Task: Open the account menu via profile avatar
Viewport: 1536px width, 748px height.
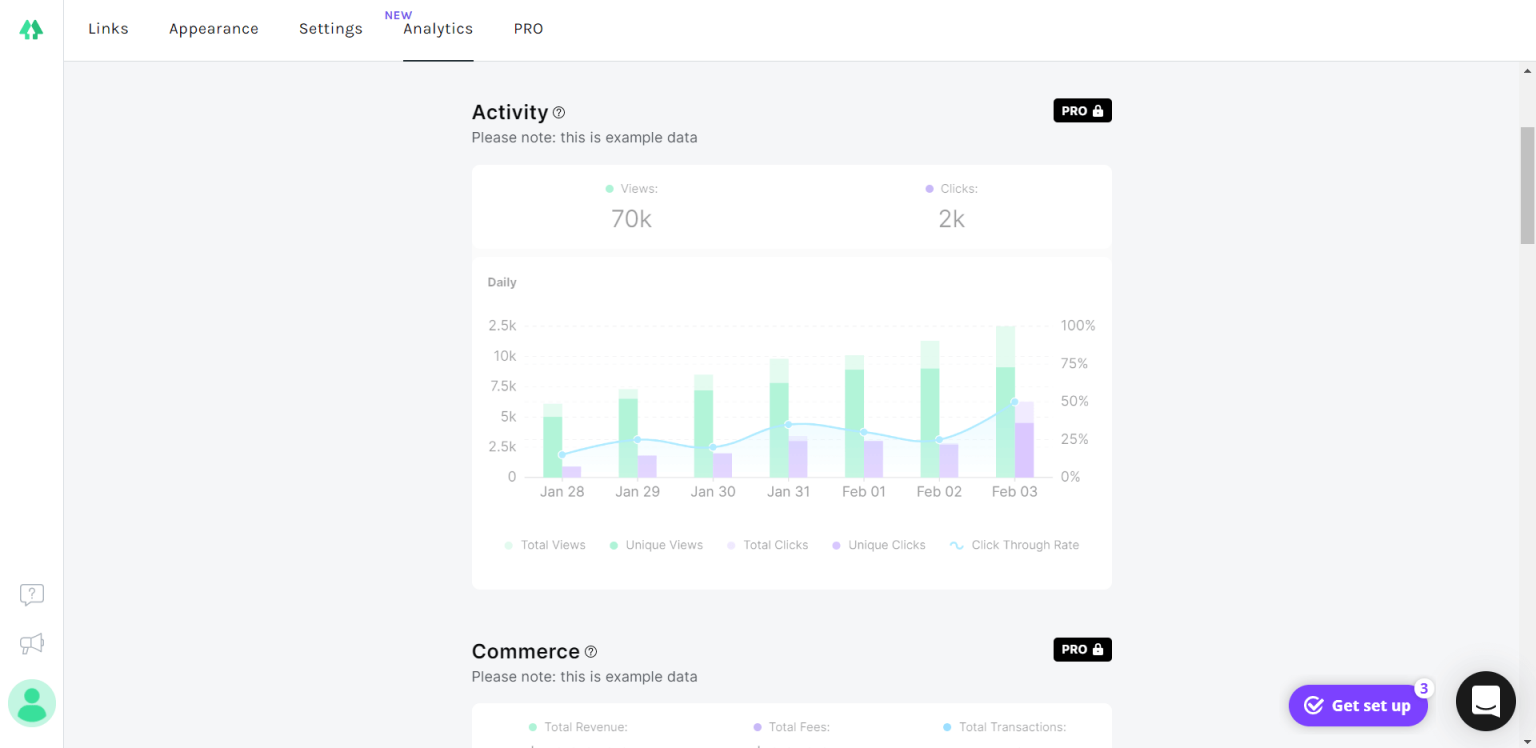Action: click(x=31, y=703)
